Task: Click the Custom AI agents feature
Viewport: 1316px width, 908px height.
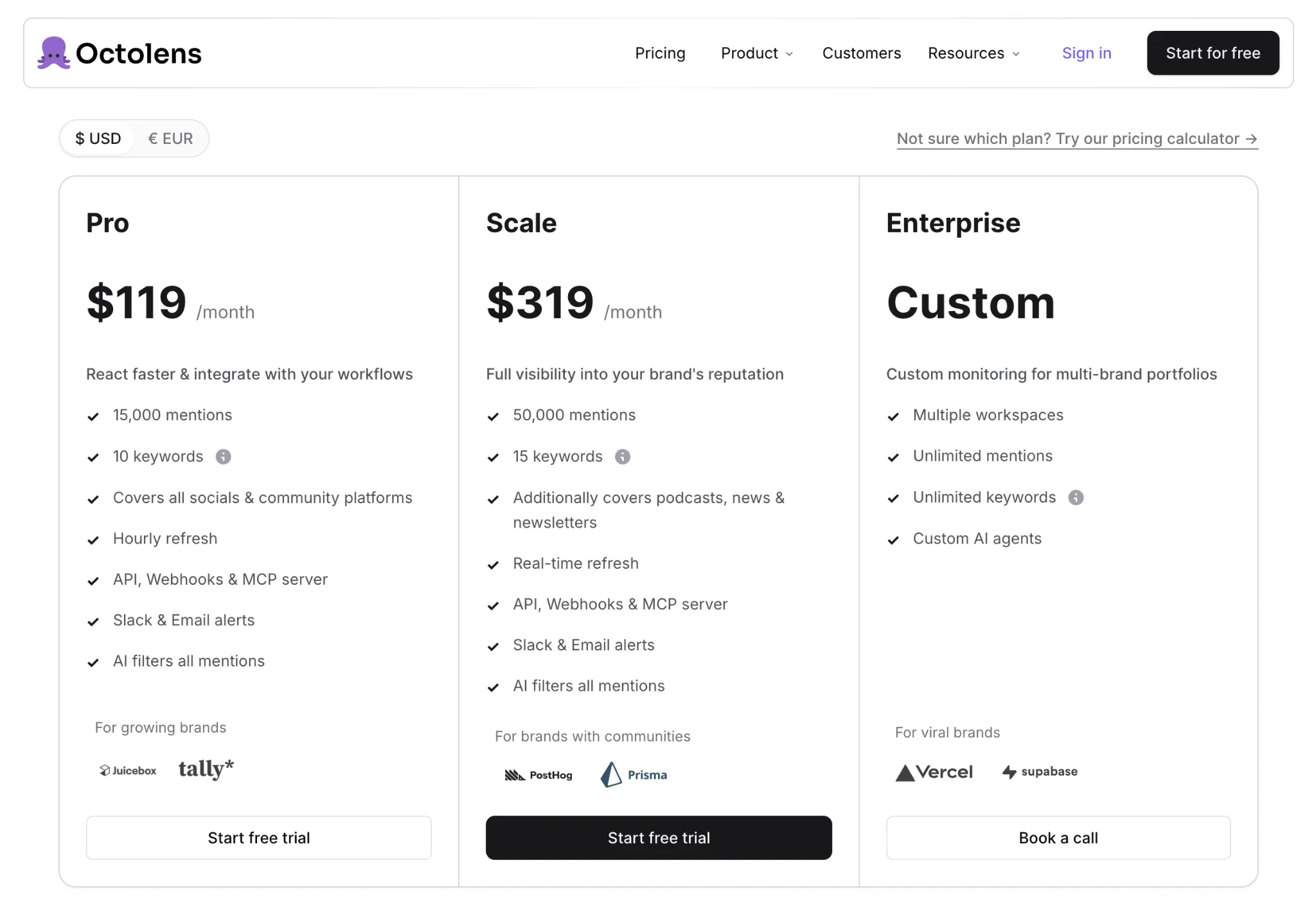Action: point(977,539)
